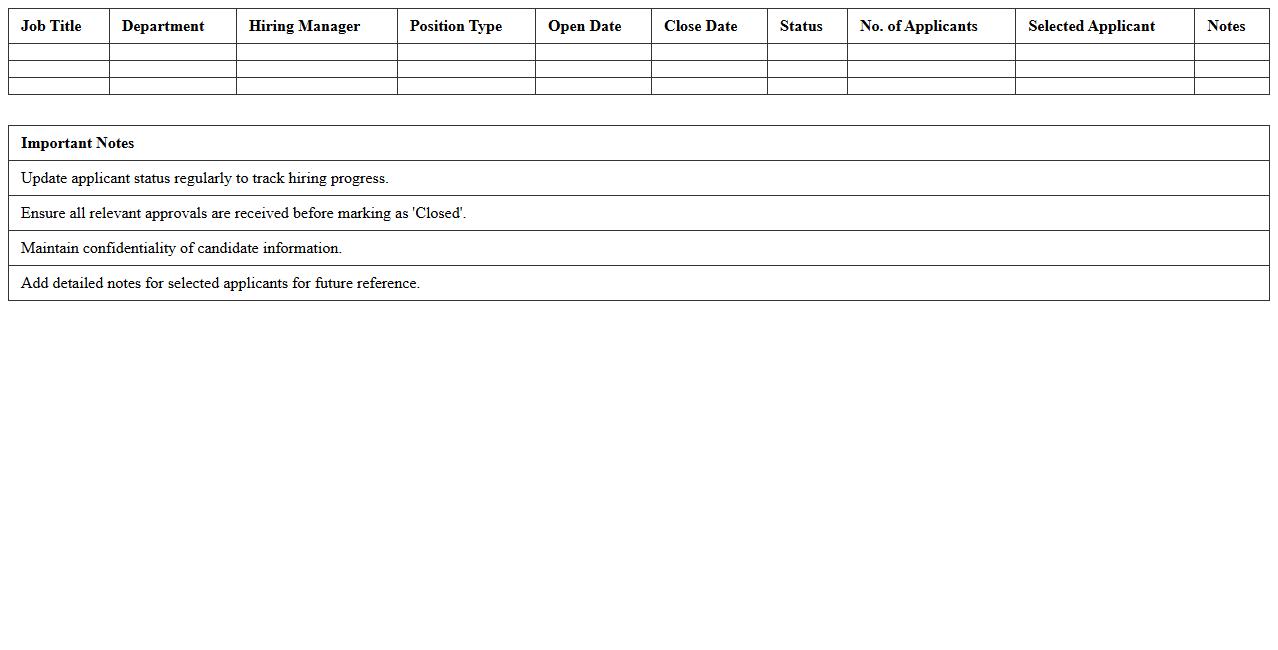1278x650 pixels.
Task: Select the note about updating applicant status
Action: (x=205, y=178)
